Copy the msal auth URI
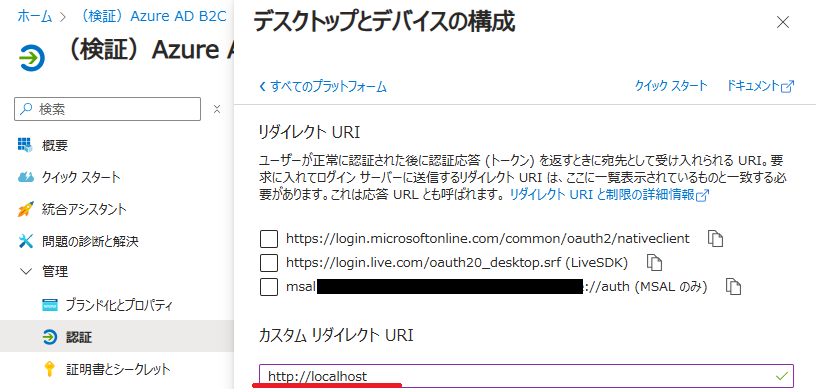The height and width of the screenshot is (389, 816). pos(733,286)
